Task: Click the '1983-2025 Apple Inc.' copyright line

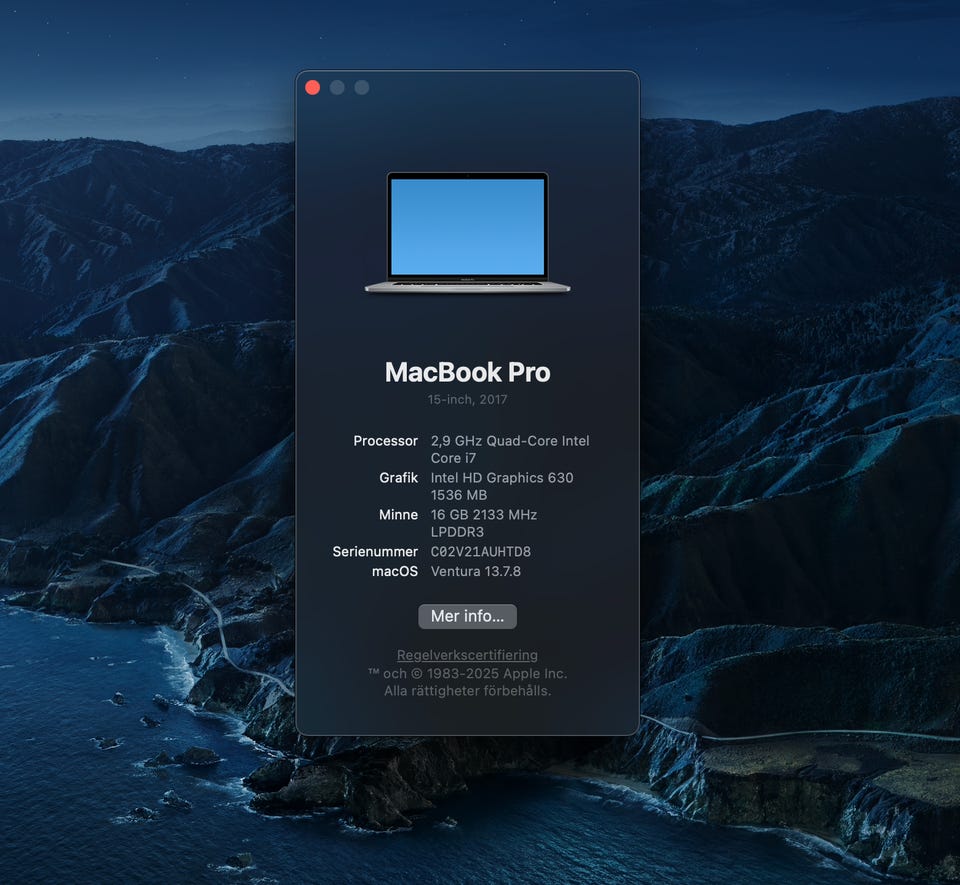Action: click(467, 673)
